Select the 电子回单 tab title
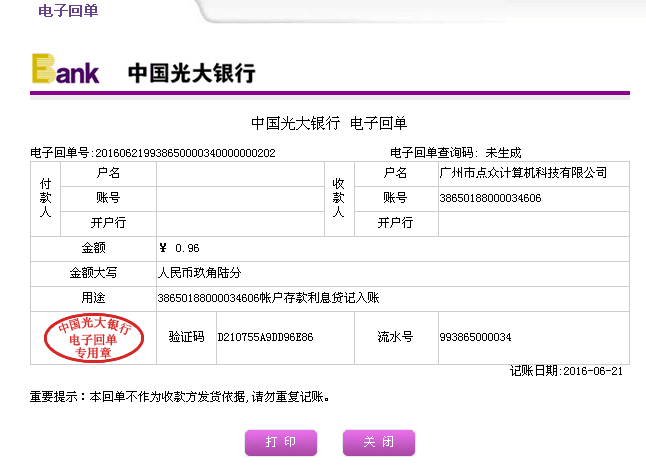This screenshot has height=465, width=646. pos(68,10)
